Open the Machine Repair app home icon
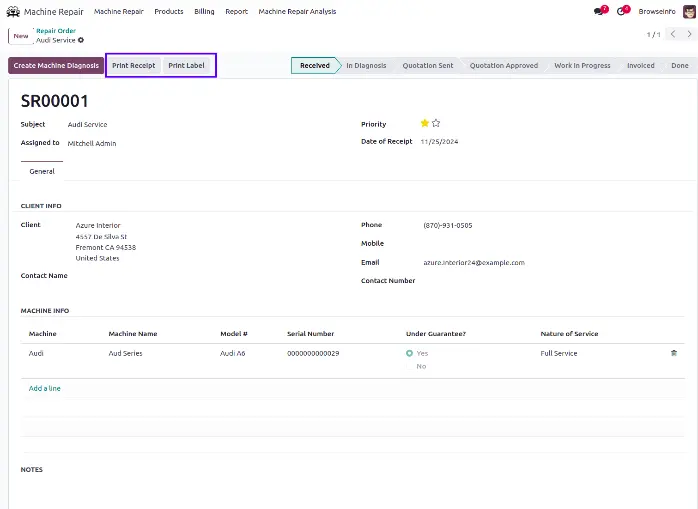The width and height of the screenshot is (698, 509). (x=13, y=11)
